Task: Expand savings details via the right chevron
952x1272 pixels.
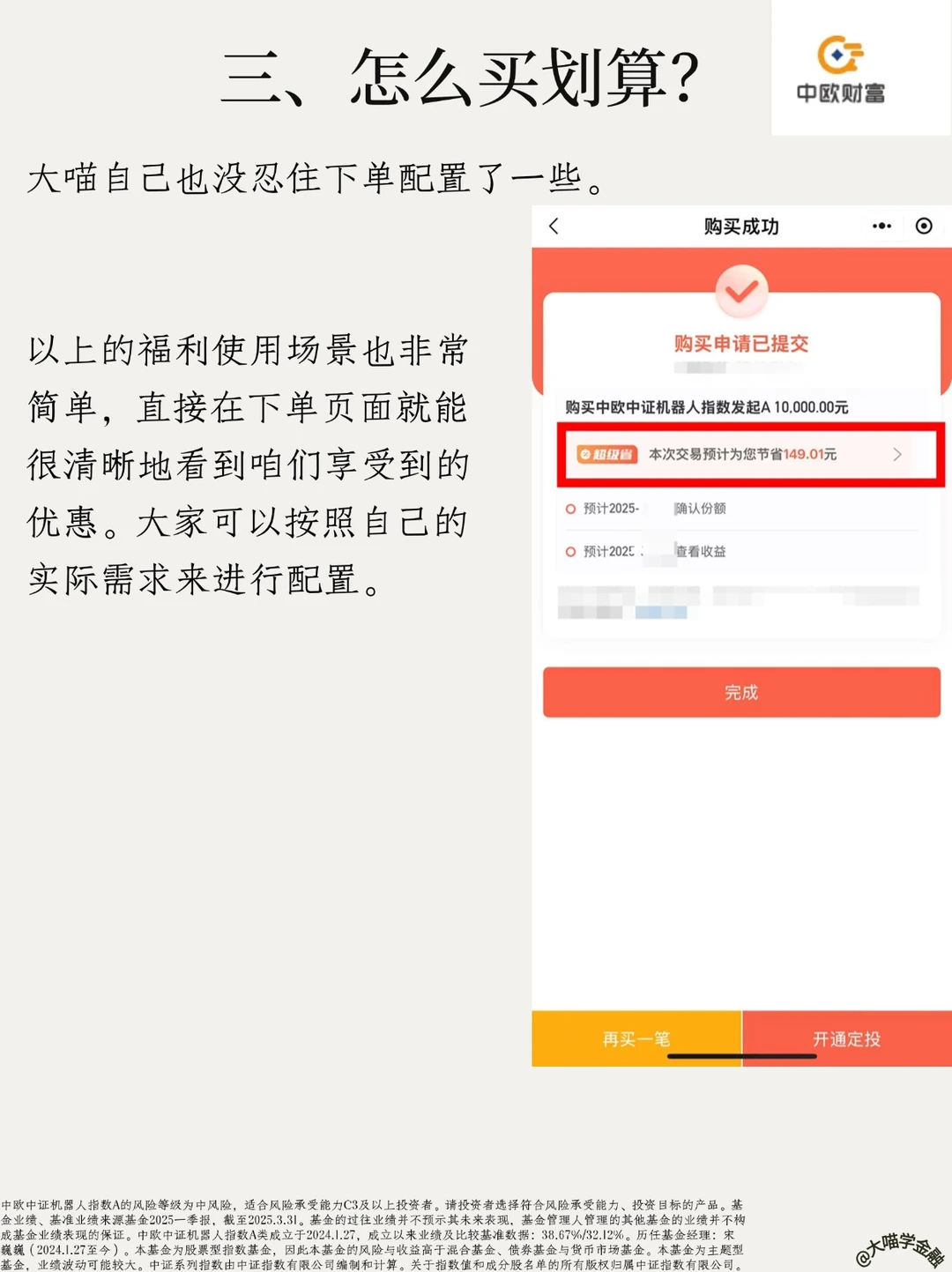Action: pyautogui.click(x=896, y=454)
